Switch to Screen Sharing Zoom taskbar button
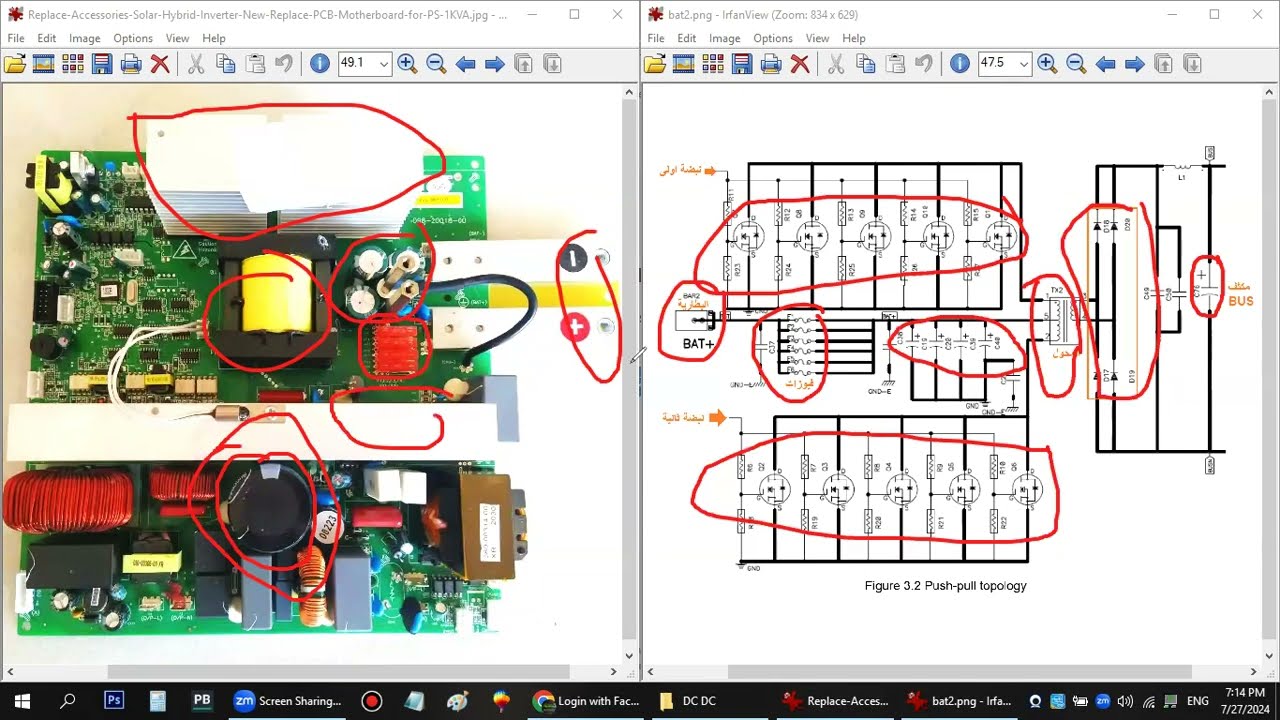This screenshot has height=720, width=1280. point(288,701)
